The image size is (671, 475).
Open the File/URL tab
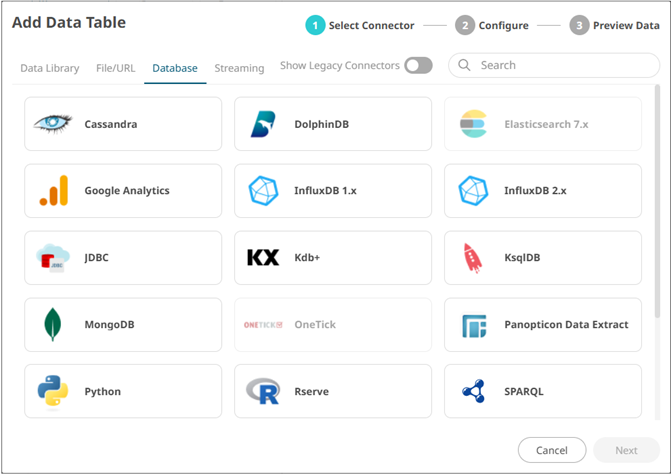116,68
